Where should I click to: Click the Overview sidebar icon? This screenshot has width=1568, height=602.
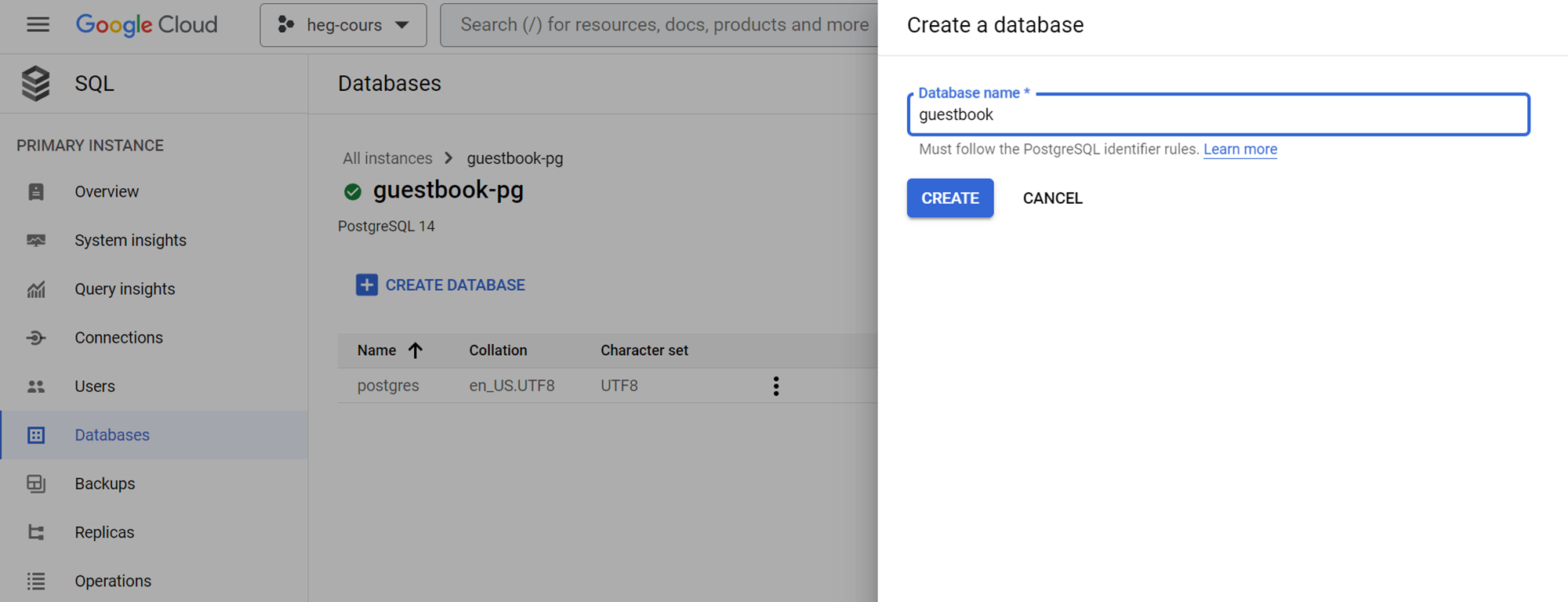(36, 192)
